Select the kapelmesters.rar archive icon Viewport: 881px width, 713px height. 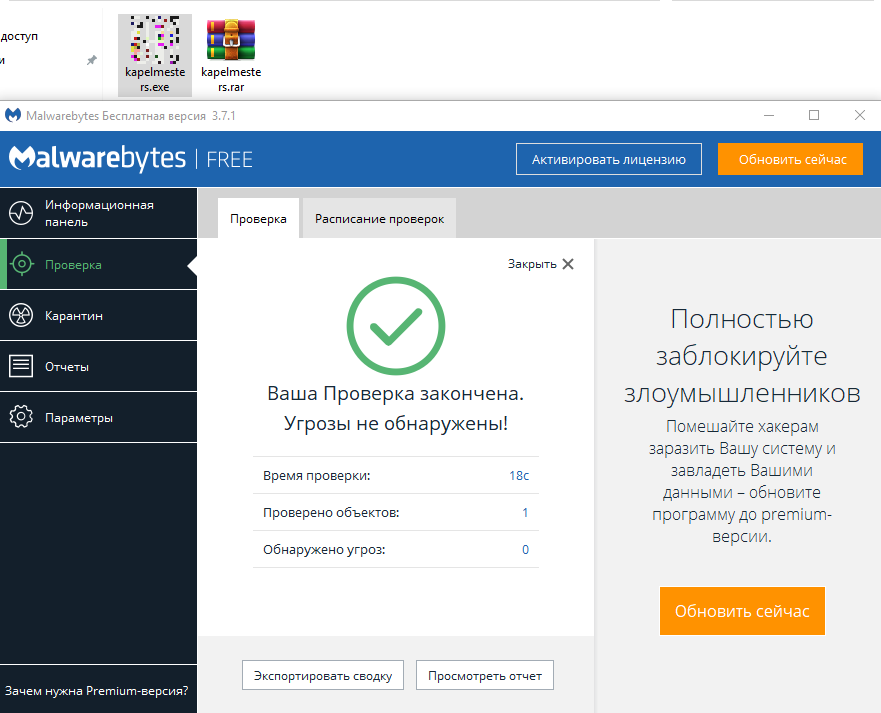click(x=231, y=39)
